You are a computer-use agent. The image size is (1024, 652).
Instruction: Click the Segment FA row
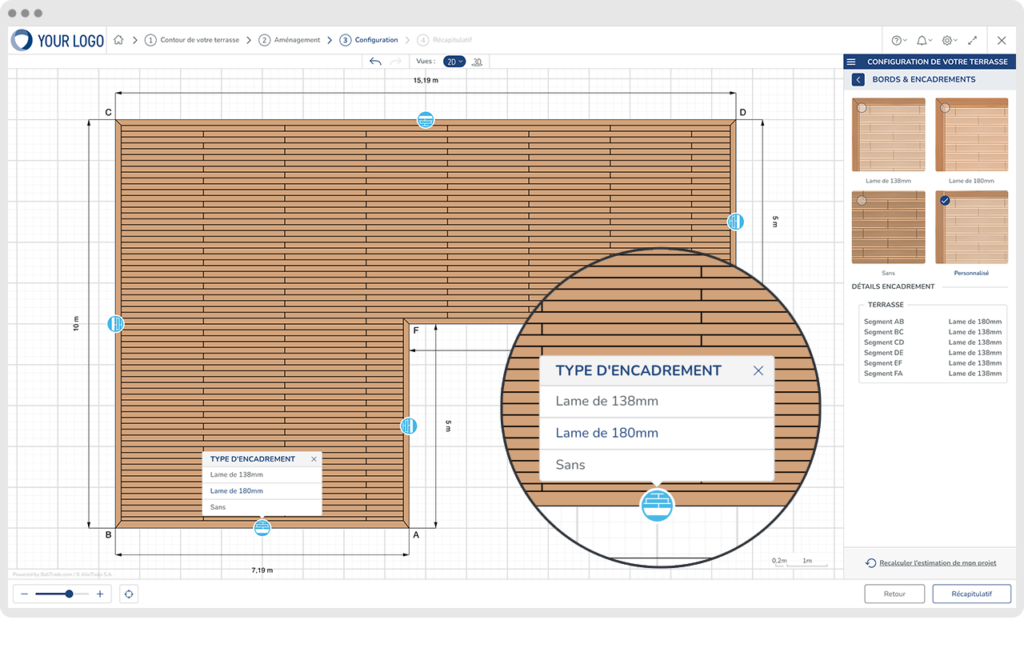933,374
